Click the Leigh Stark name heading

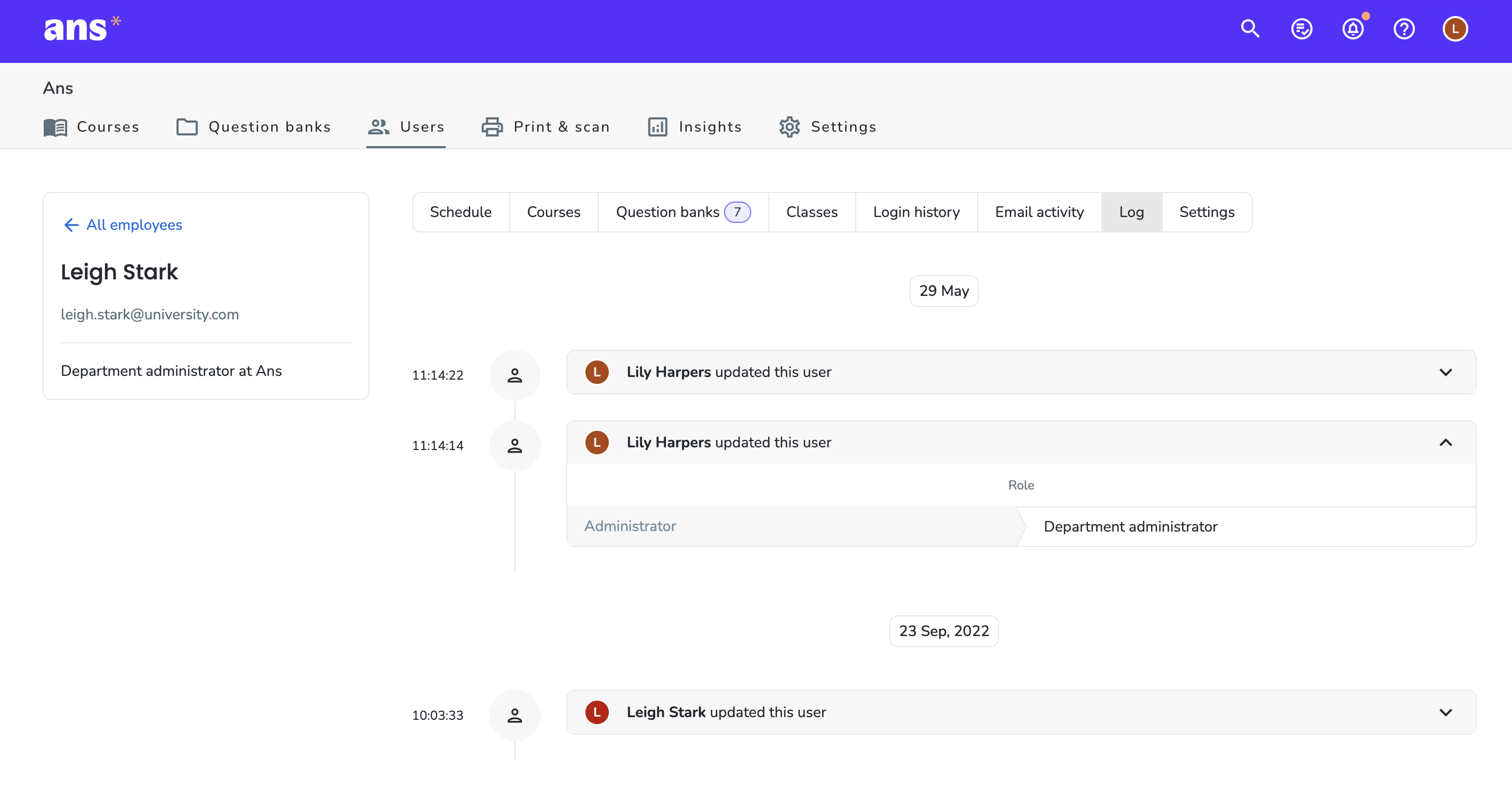[x=119, y=272]
